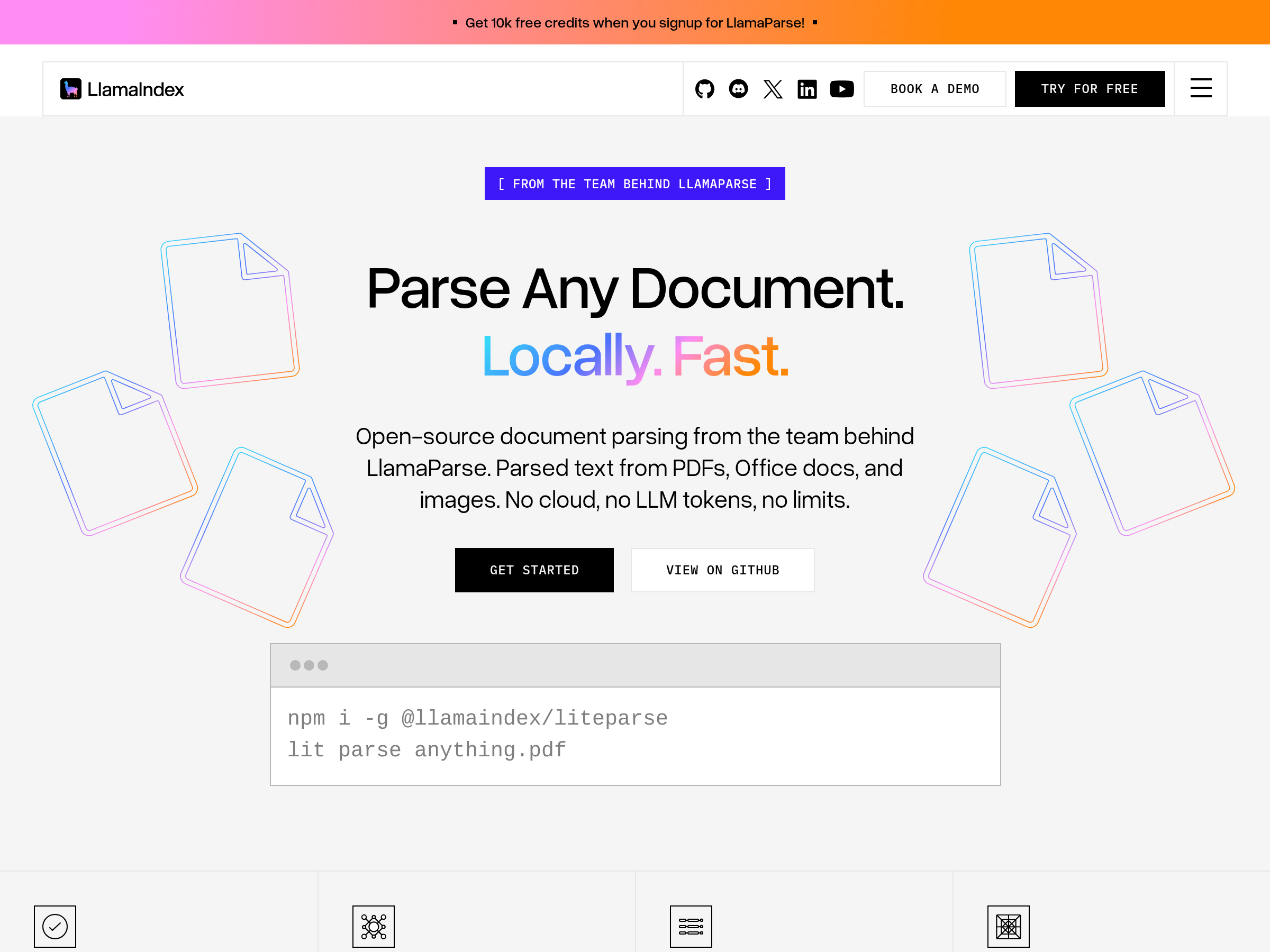Click the checkmark circle feature icon

pyautogui.click(x=55, y=926)
